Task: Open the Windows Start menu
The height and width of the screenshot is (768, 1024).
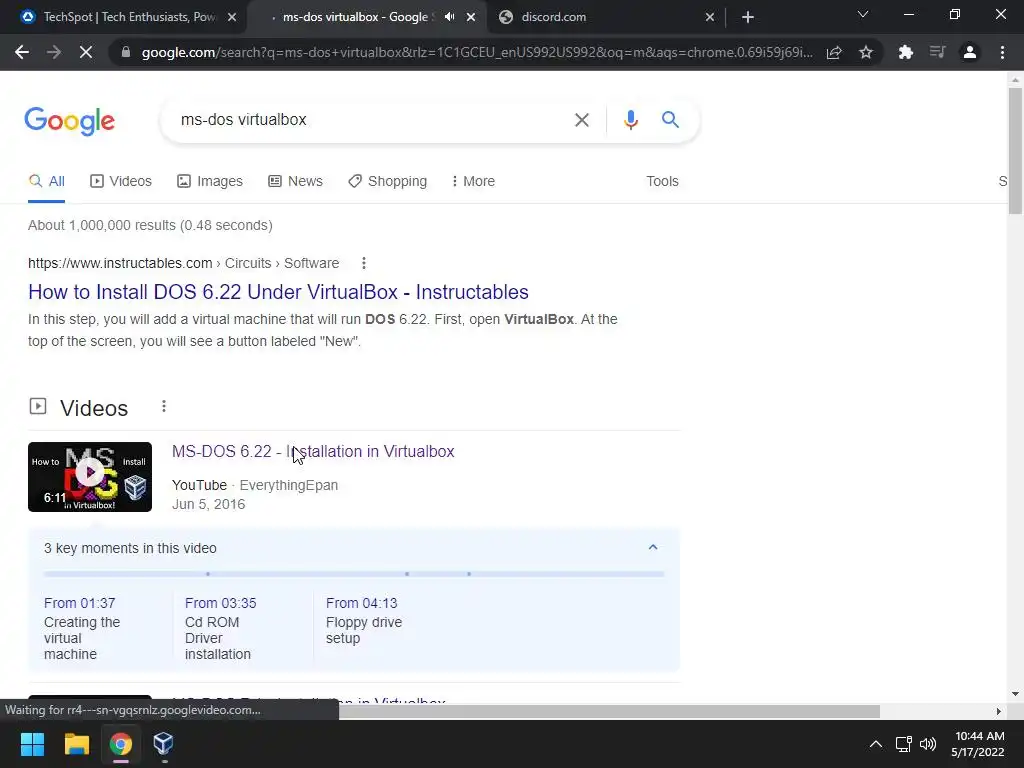Action: point(32,744)
